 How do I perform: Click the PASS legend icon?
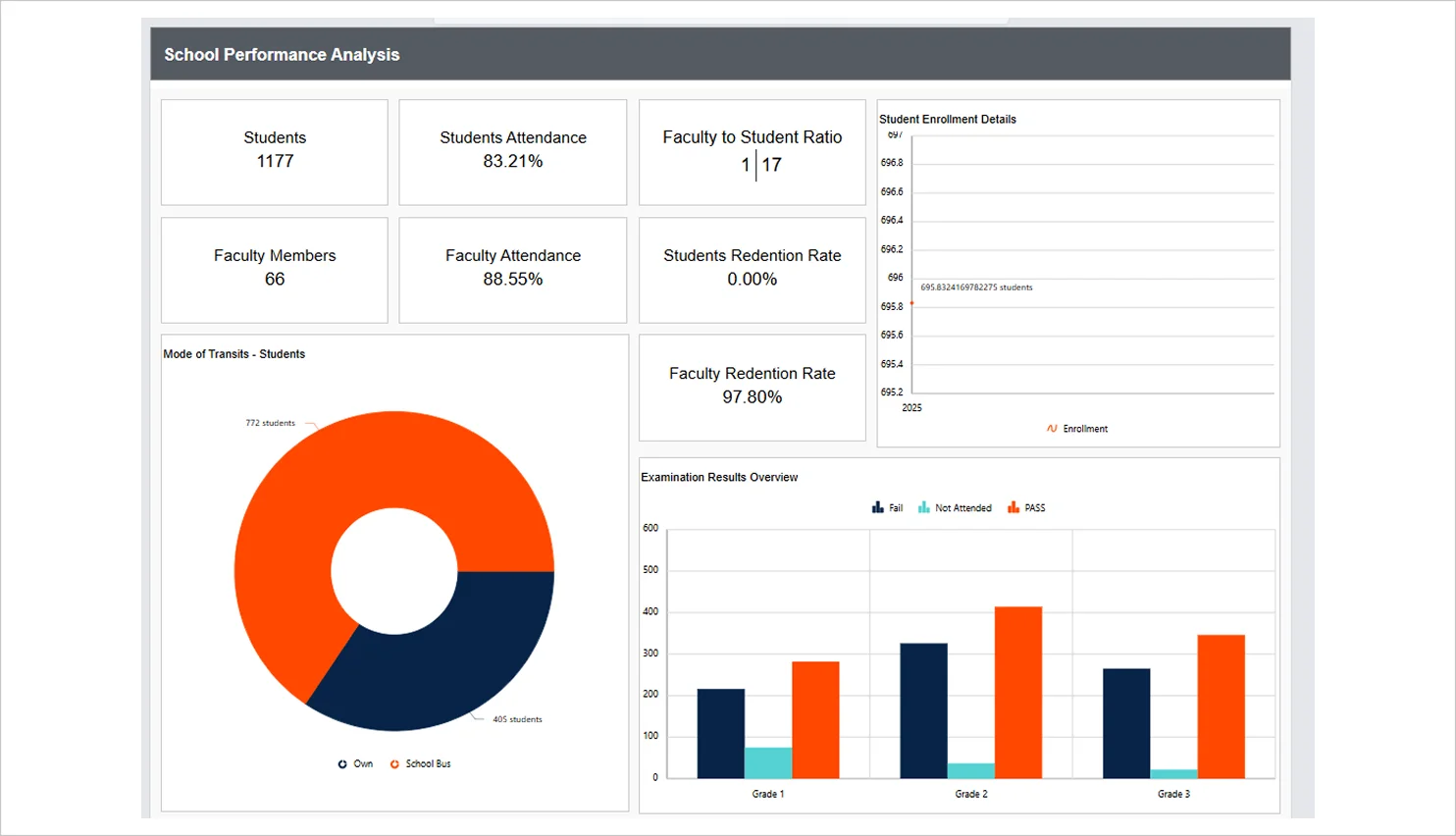point(1014,508)
